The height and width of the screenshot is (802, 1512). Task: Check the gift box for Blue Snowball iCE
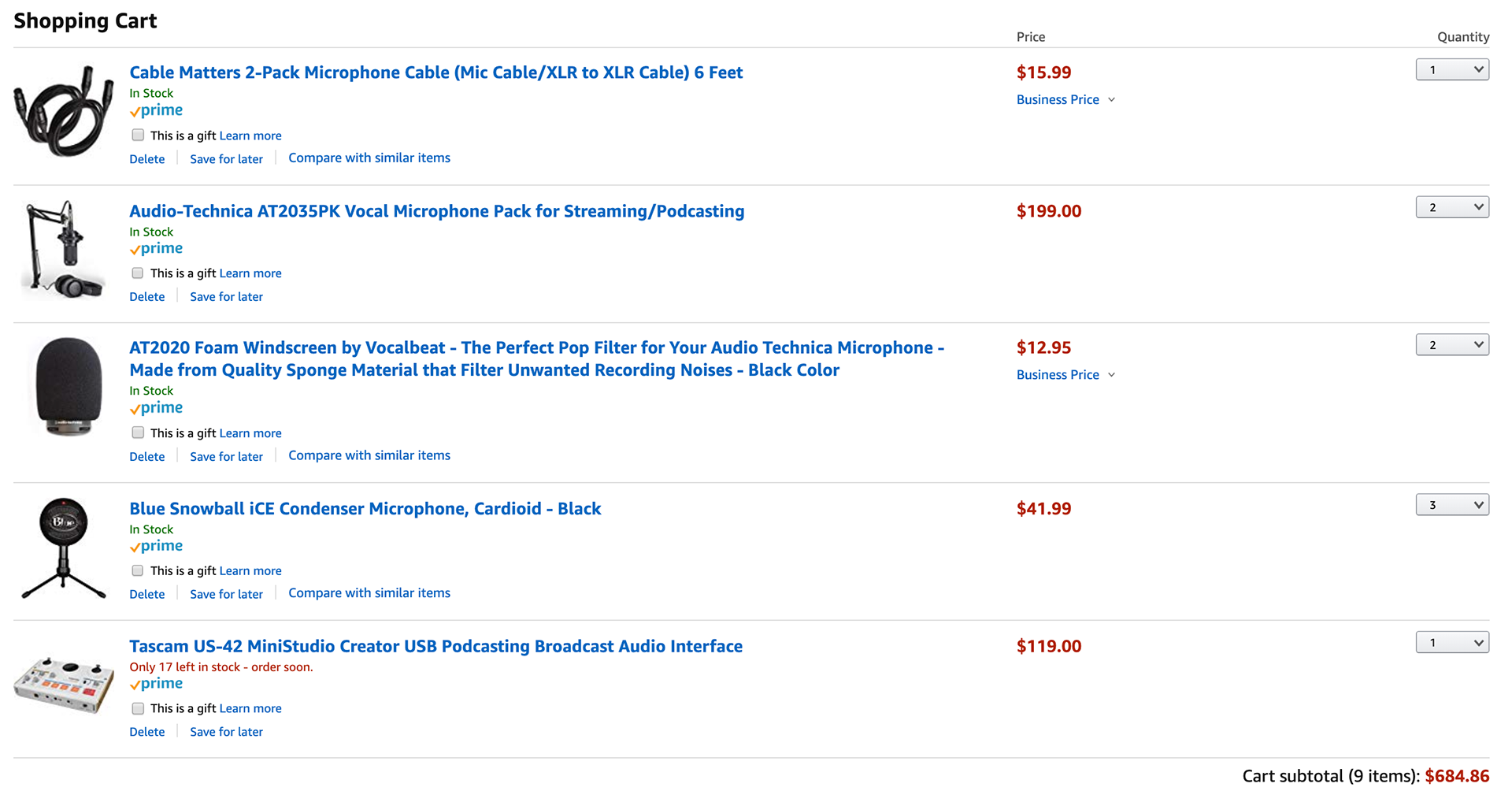click(138, 570)
